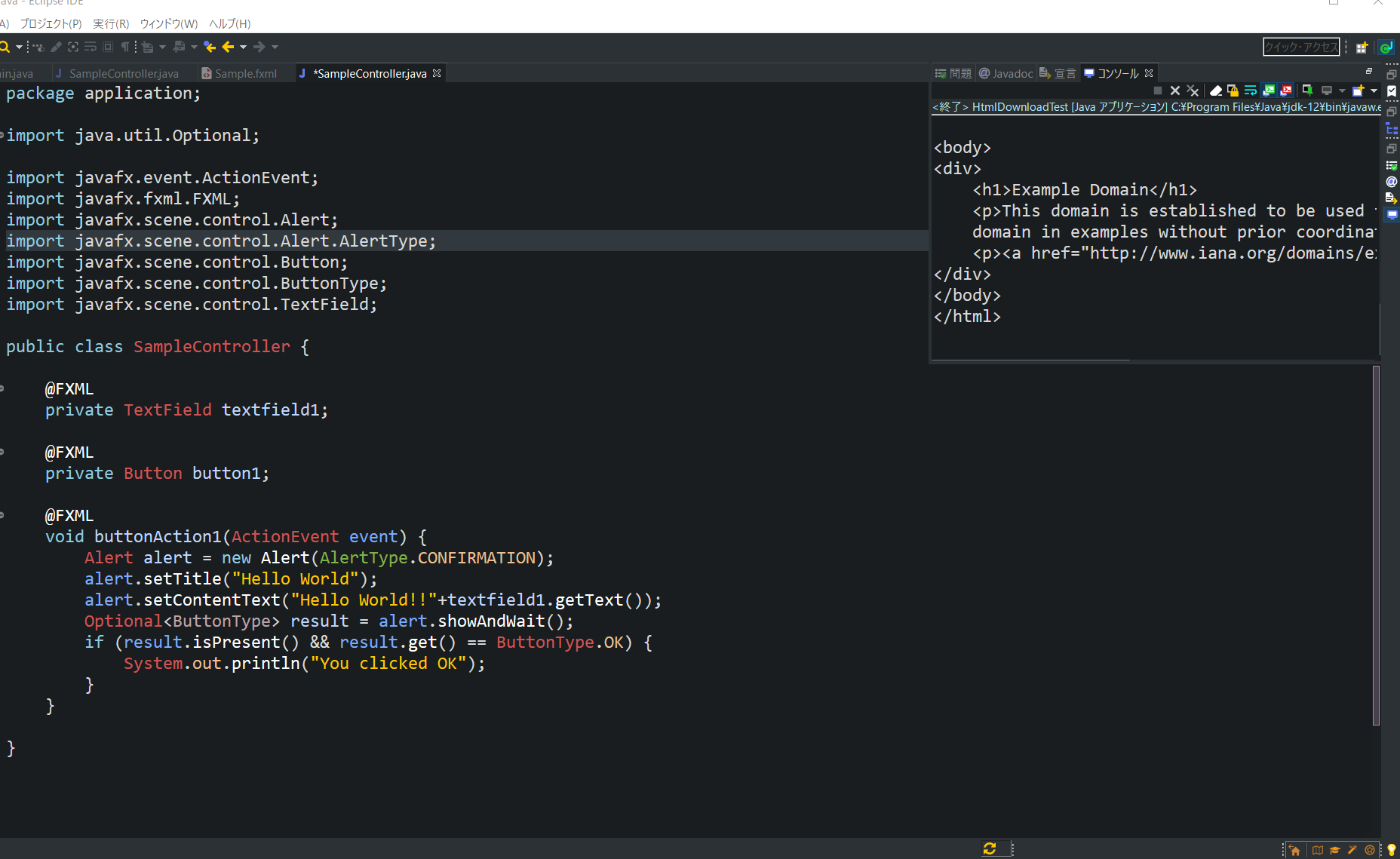Screen dimensions: 1400x859
Task: Open the 問題 (Problems) view tab
Action: click(x=953, y=73)
